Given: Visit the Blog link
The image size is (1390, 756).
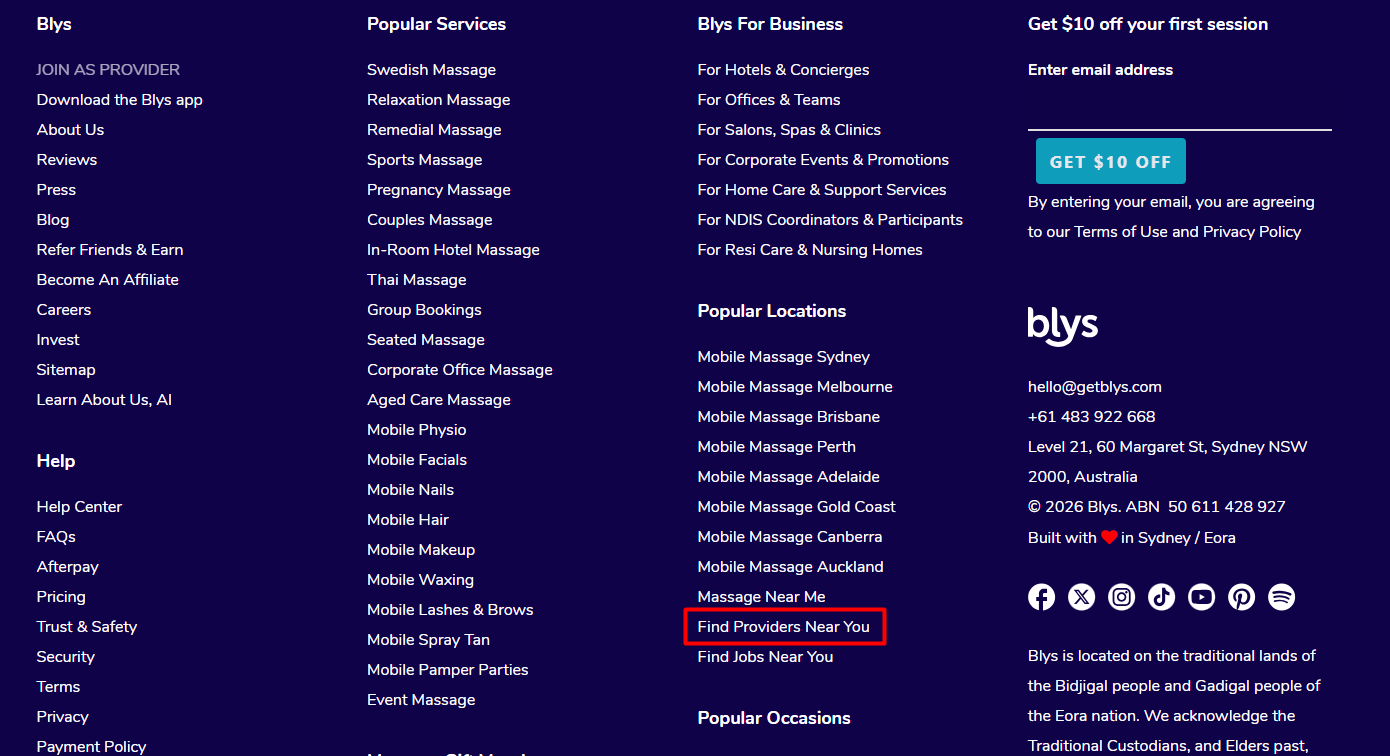Looking at the screenshot, I should click(x=53, y=220).
